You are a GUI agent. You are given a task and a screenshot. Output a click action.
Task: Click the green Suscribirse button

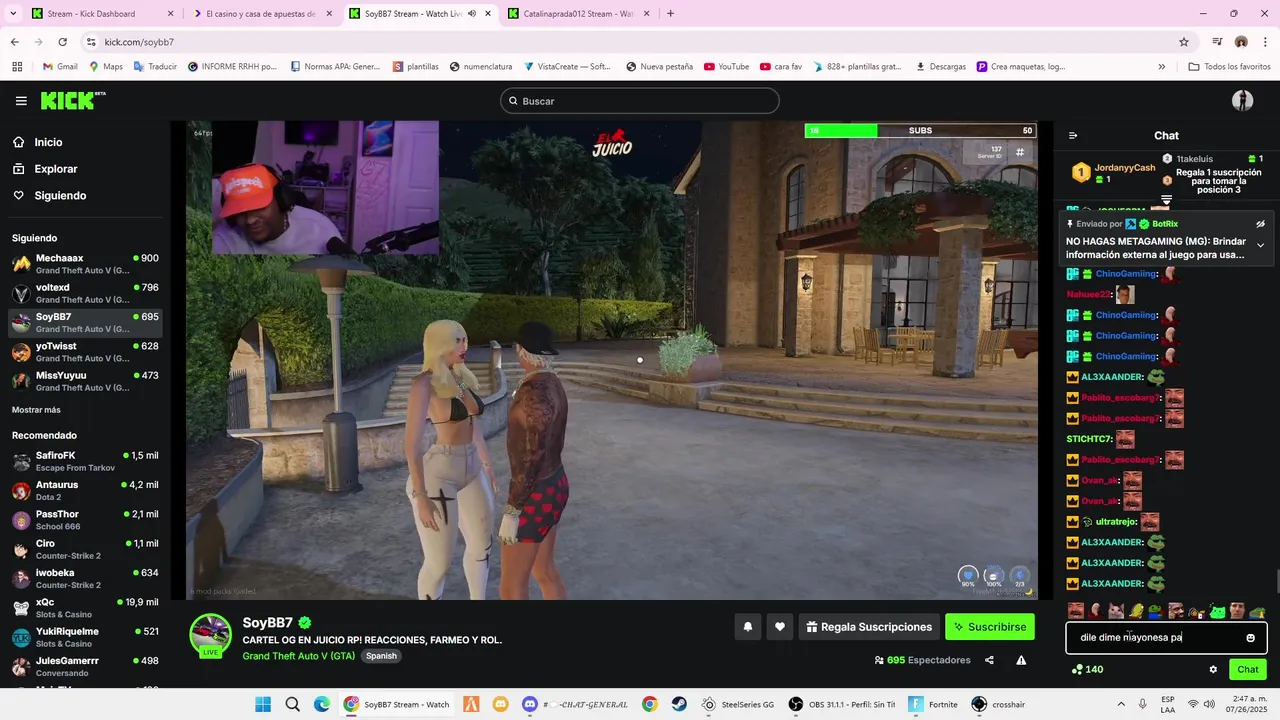pyautogui.click(x=989, y=627)
